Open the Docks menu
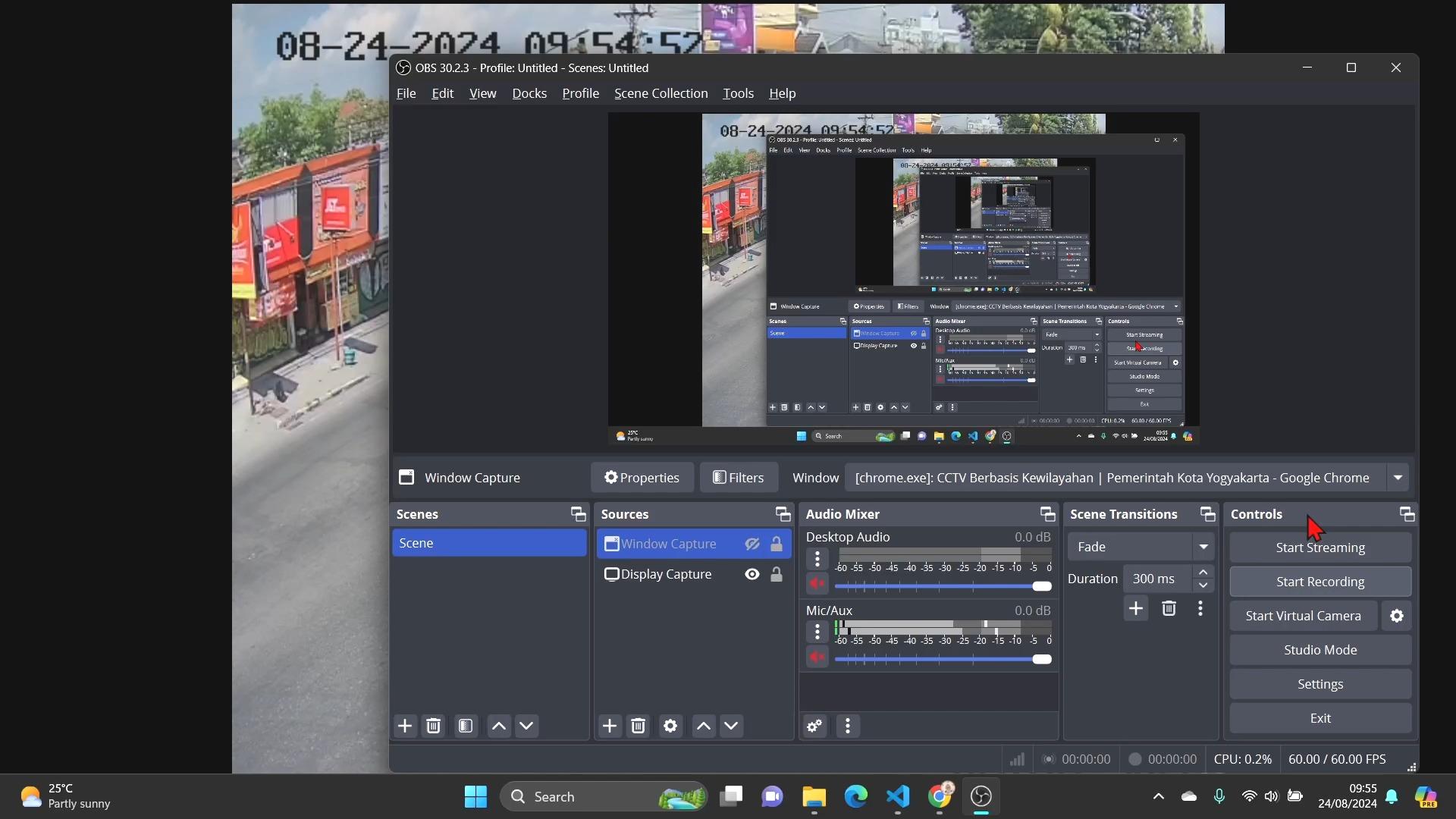Viewport: 1456px width, 819px height. point(529,93)
